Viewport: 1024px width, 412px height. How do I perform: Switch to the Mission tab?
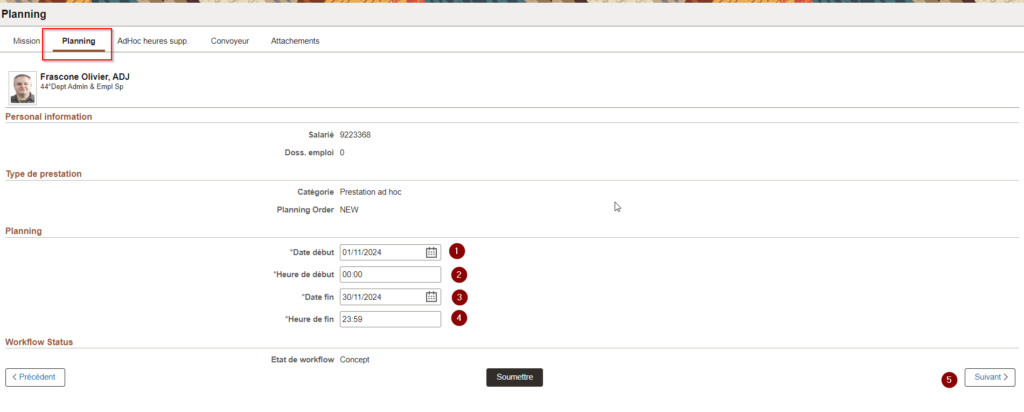tap(27, 41)
